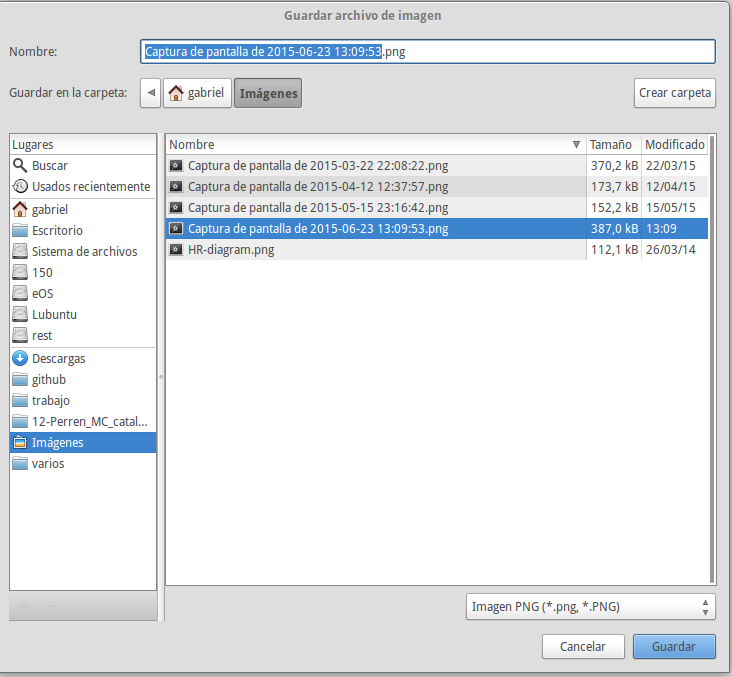Click the Crear carpeta button
732x677 pixels.
tap(675, 93)
